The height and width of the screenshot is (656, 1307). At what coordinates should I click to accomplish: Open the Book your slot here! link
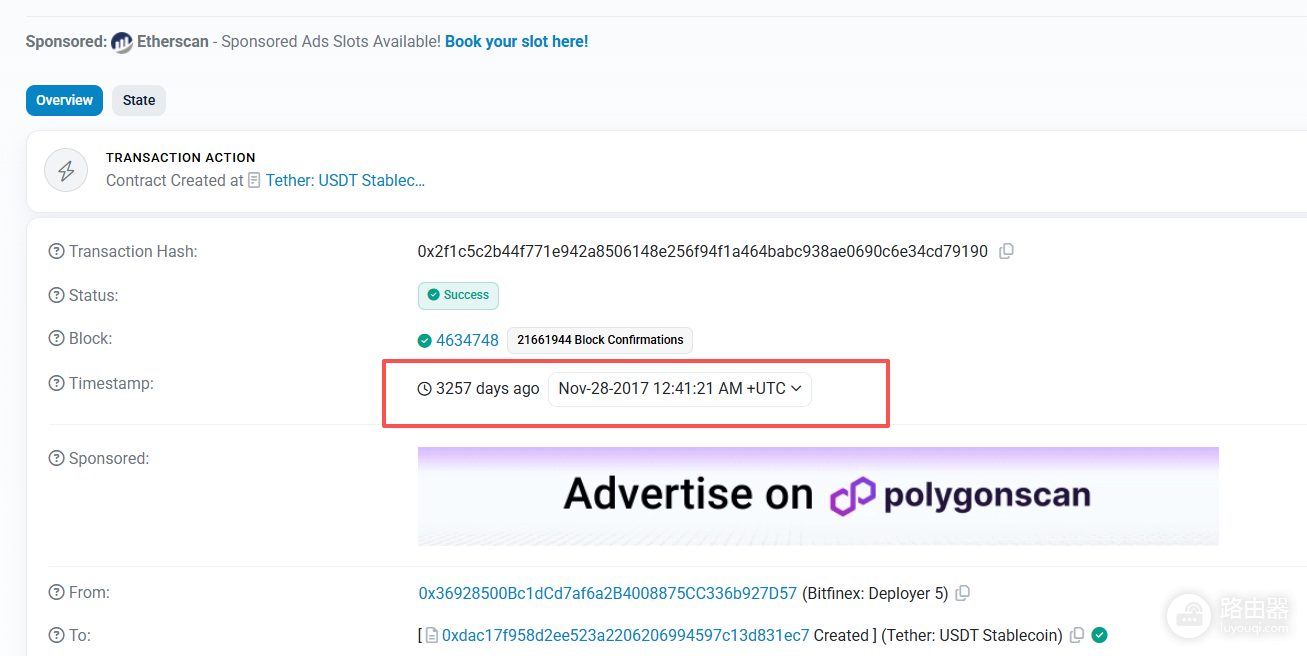click(517, 42)
